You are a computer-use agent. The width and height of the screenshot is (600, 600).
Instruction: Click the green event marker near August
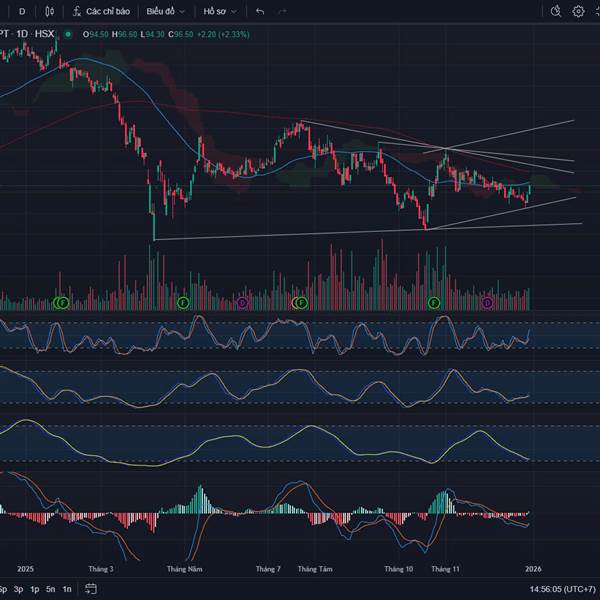coord(302,303)
